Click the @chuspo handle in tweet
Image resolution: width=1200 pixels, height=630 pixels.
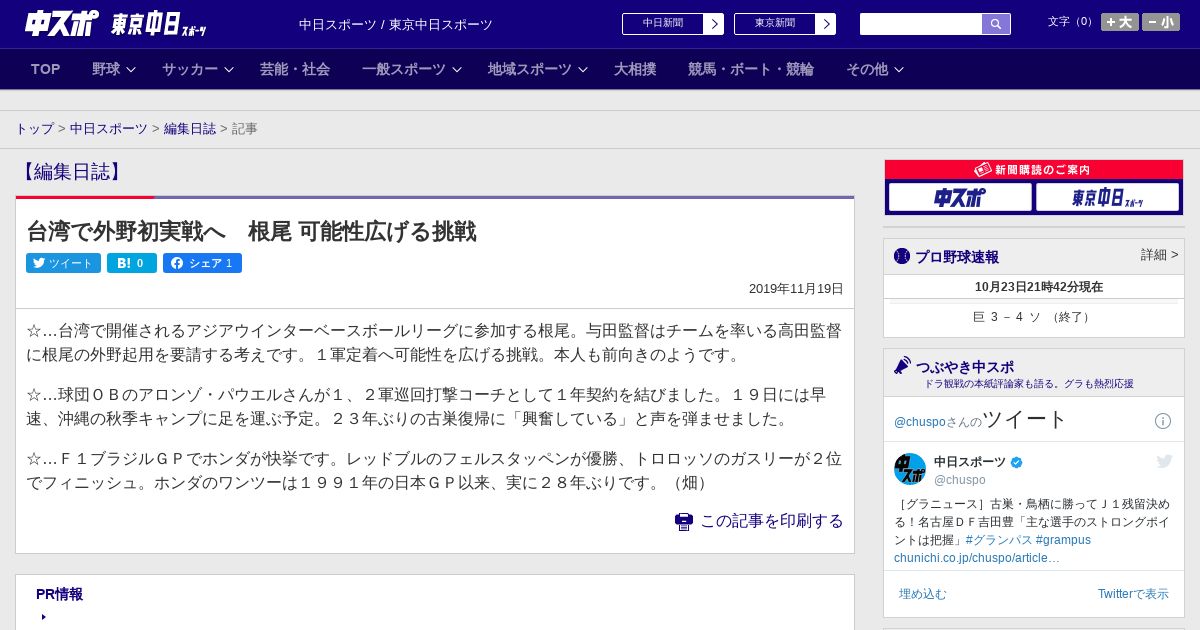[960, 480]
